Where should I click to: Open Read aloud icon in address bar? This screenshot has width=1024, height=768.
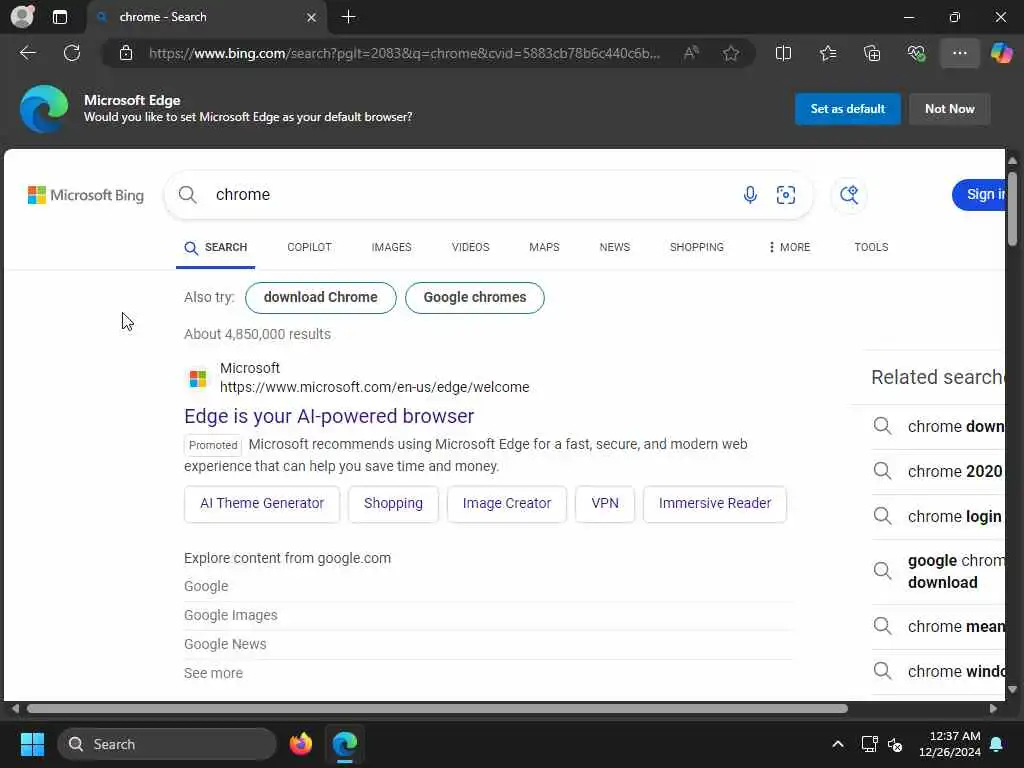tap(691, 53)
